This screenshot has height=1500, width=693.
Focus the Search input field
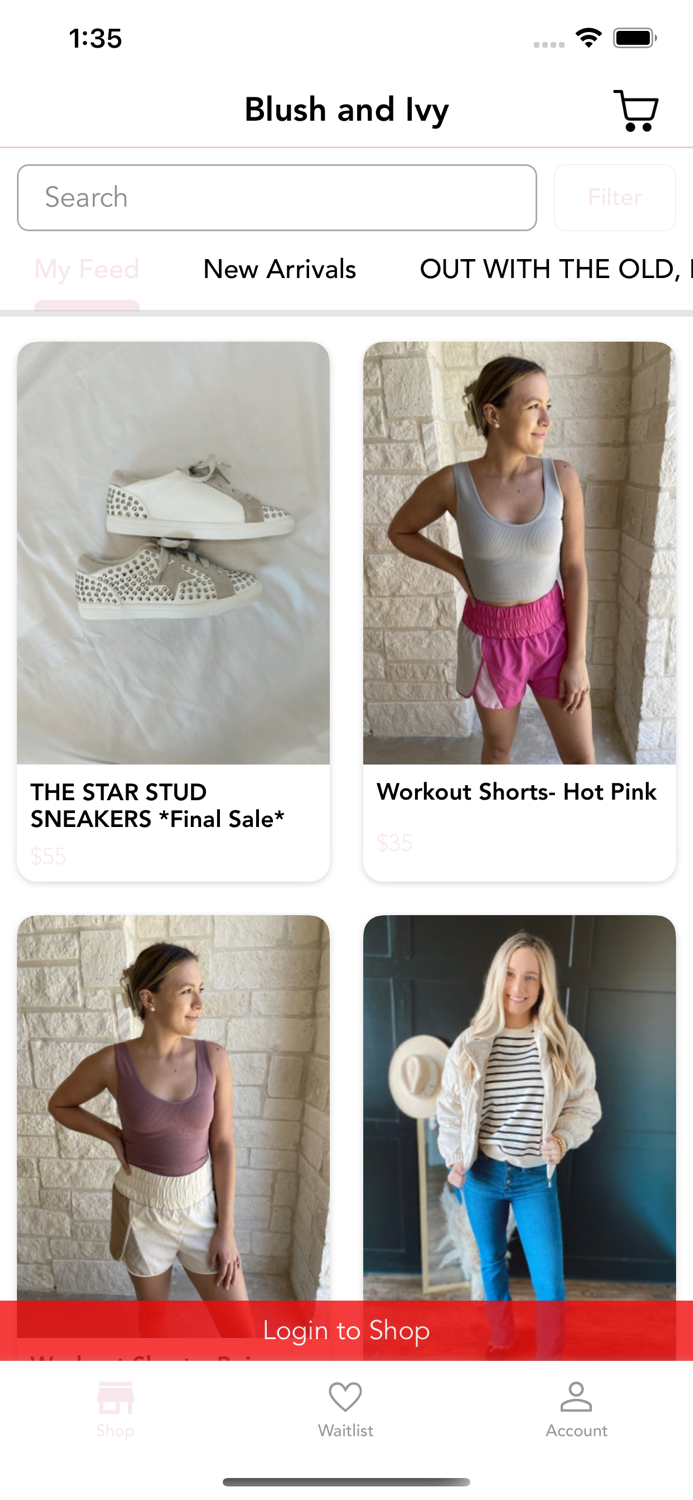(x=277, y=197)
